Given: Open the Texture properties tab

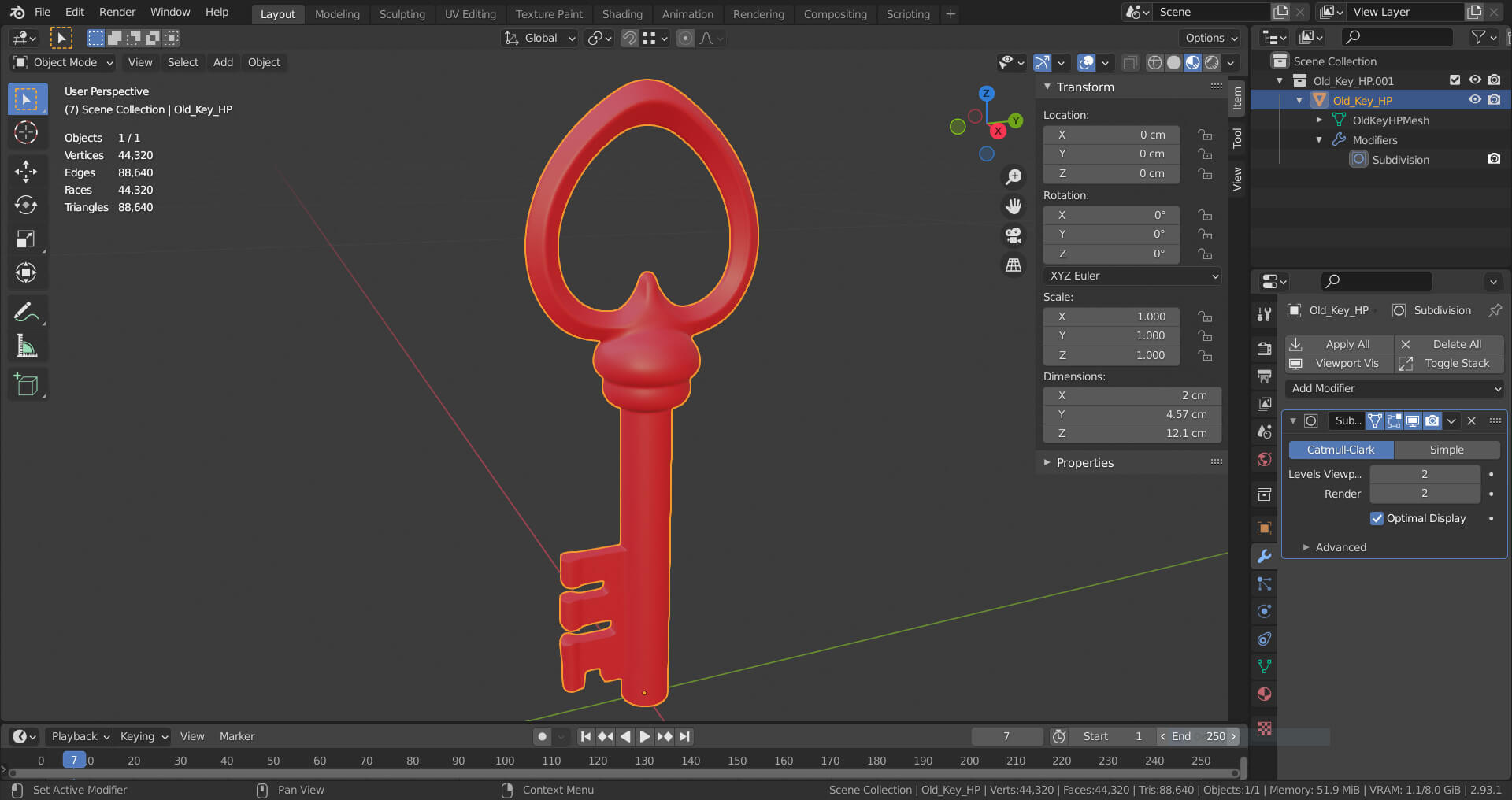Looking at the screenshot, I should click(x=1264, y=728).
